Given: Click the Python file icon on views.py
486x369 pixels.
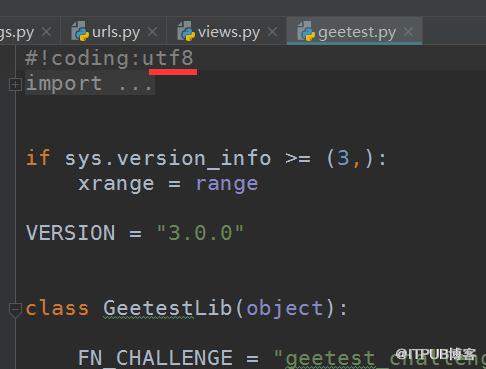Looking at the screenshot, I should point(186,31).
